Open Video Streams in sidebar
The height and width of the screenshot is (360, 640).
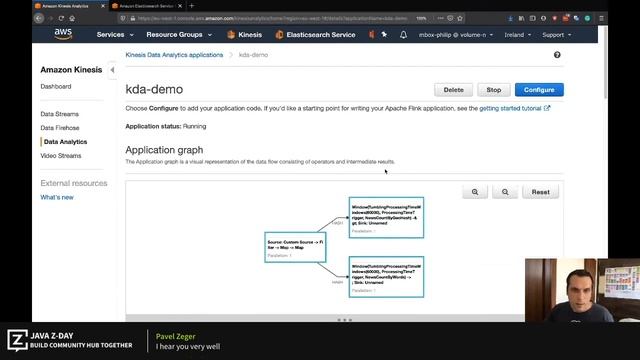[61, 156]
